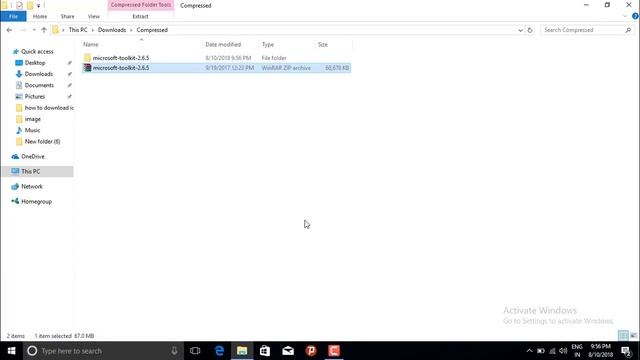Click the battery icon in system tray
640x360 pixels.
click(541, 351)
